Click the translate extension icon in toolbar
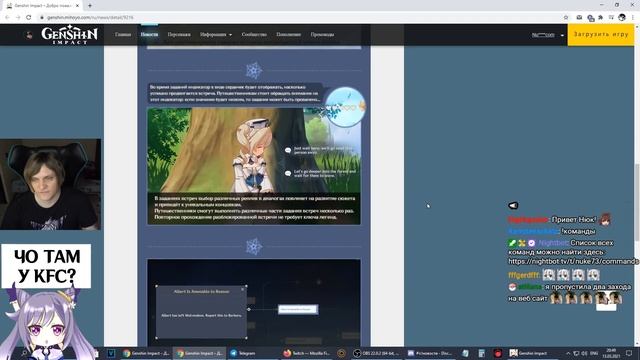Viewport: 640px width, 360px height. 591,18
